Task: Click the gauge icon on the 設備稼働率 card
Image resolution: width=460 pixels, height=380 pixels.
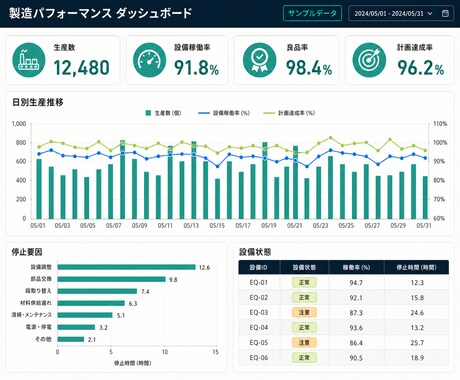Action: 149,60
